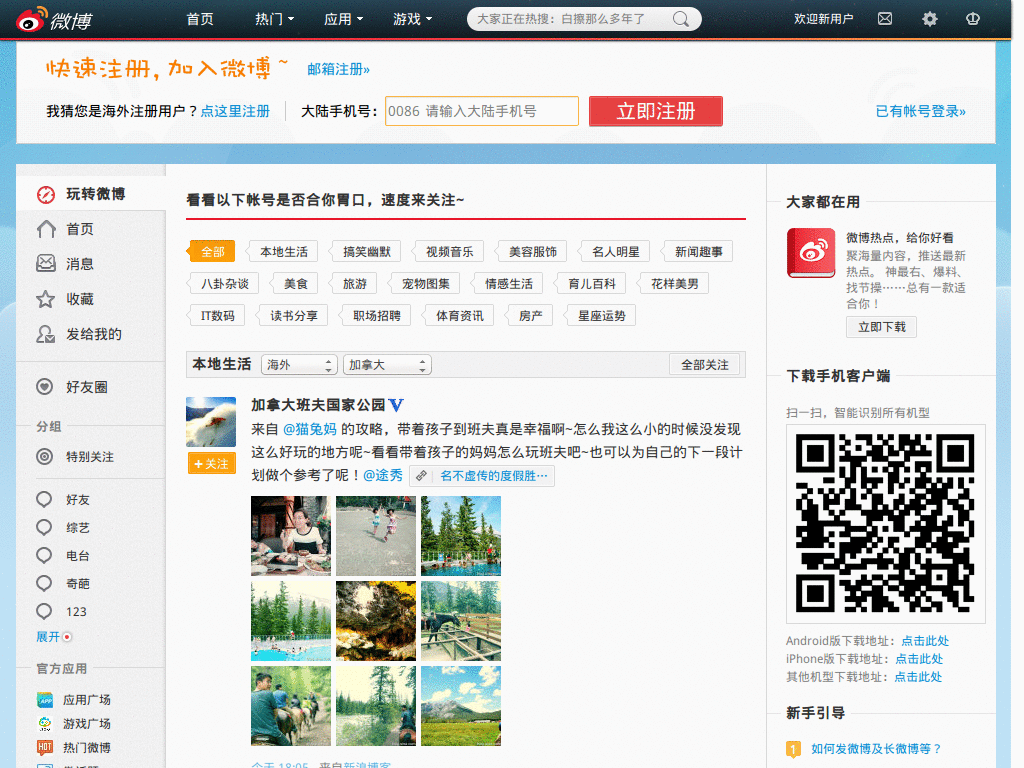Screen dimensions: 1024x768
Task: Click the number 1 guide badge icon
Action: (x=793, y=749)
